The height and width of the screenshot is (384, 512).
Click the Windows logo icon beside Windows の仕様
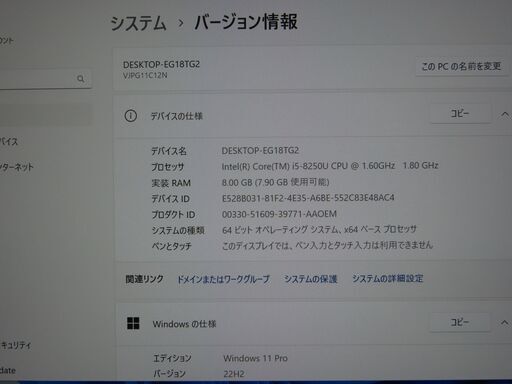pyautogui.click(x=133, y=323)
